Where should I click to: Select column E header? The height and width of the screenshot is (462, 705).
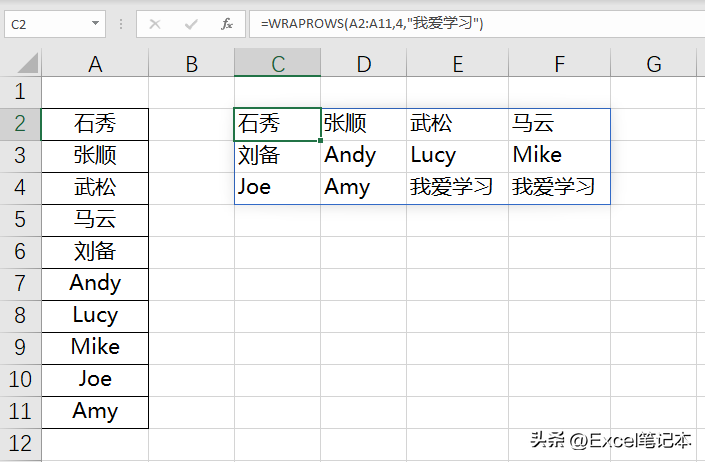(x=458, y=63)
